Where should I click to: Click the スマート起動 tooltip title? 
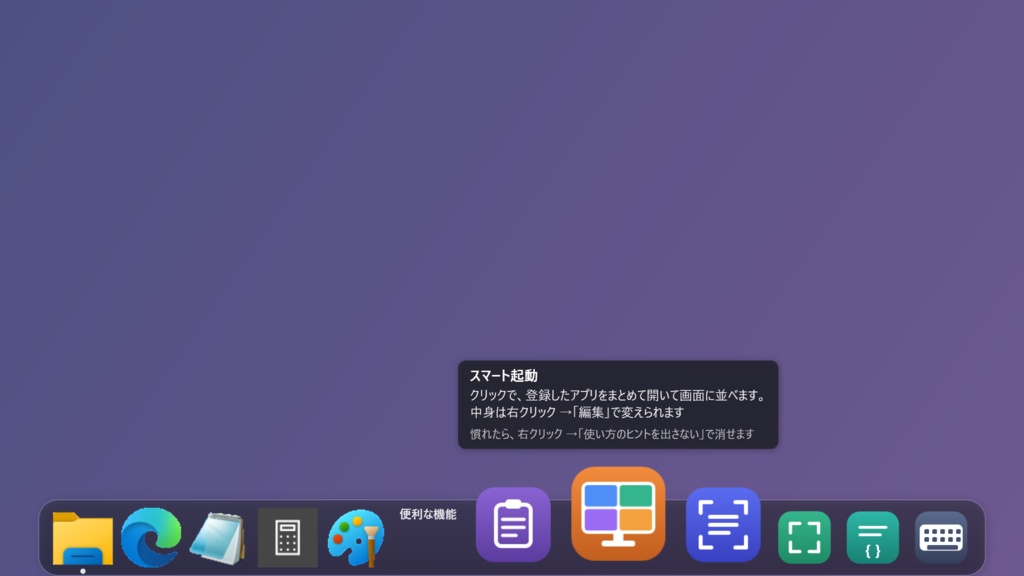pos(504,376)
